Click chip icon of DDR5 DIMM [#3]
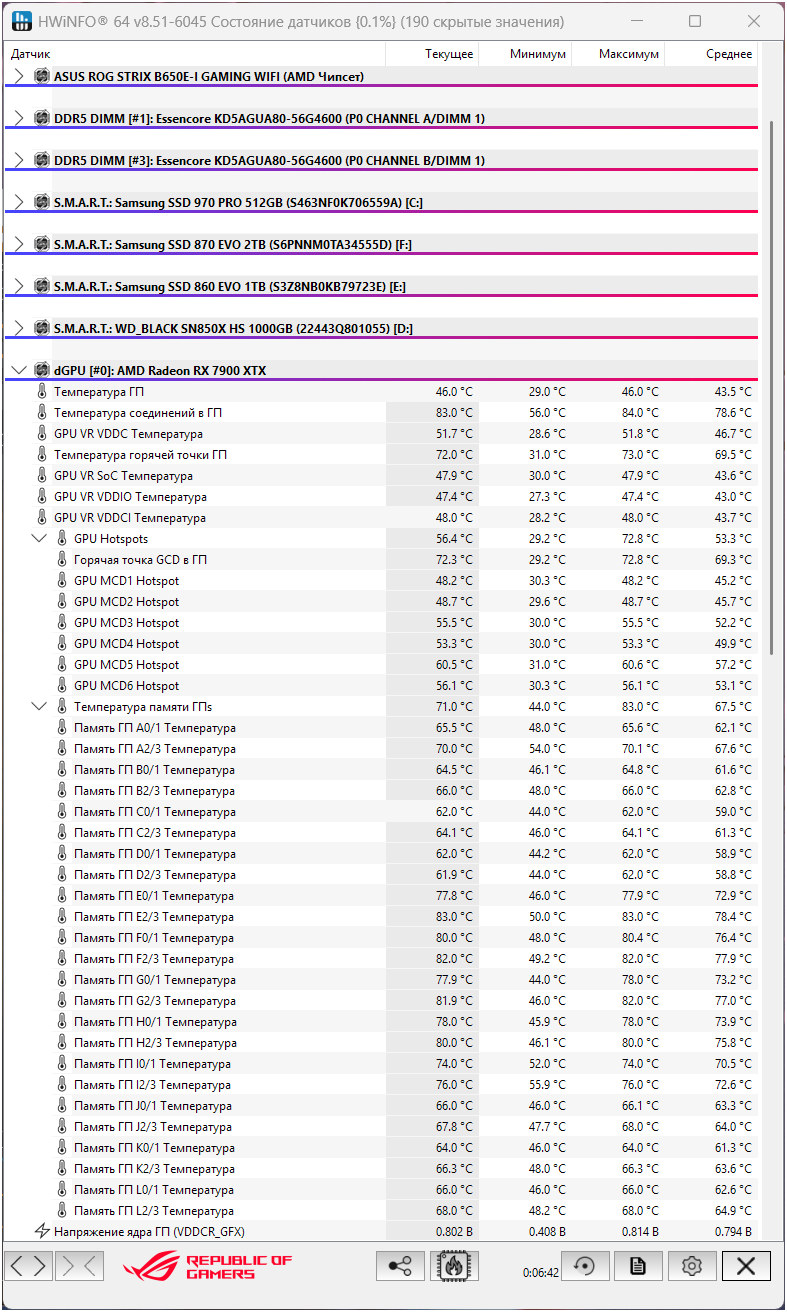The image size is (787, 1312). (42, 160)
